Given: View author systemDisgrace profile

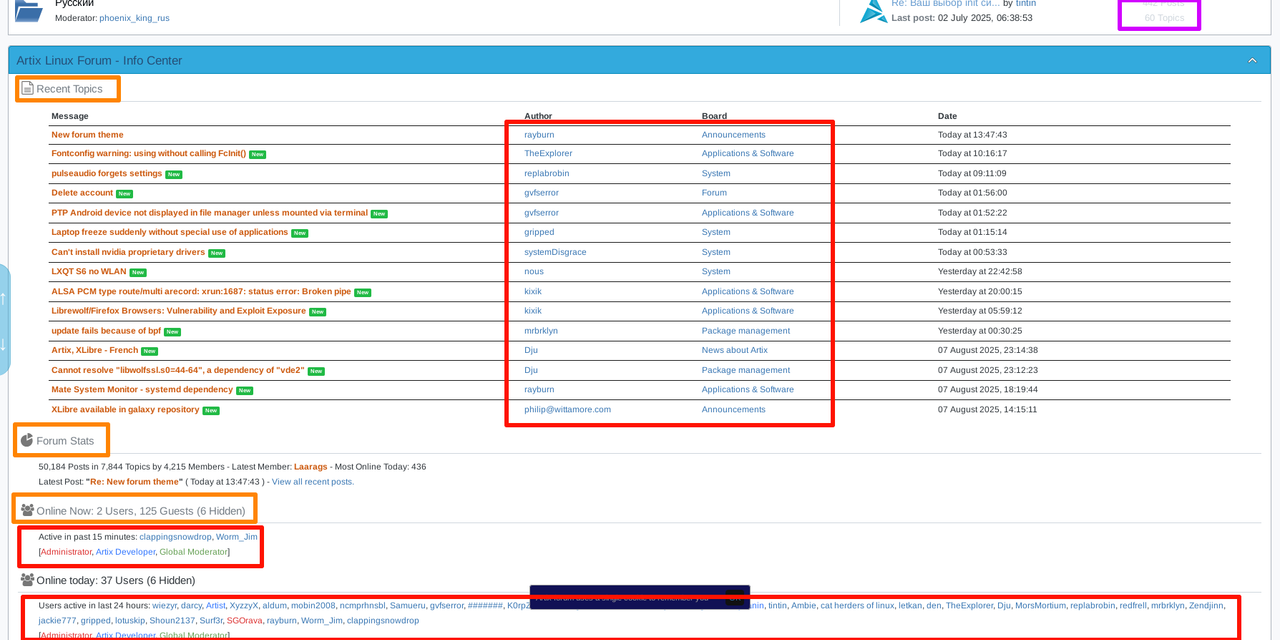Looking at the screenshot, I should click(555, 252).
